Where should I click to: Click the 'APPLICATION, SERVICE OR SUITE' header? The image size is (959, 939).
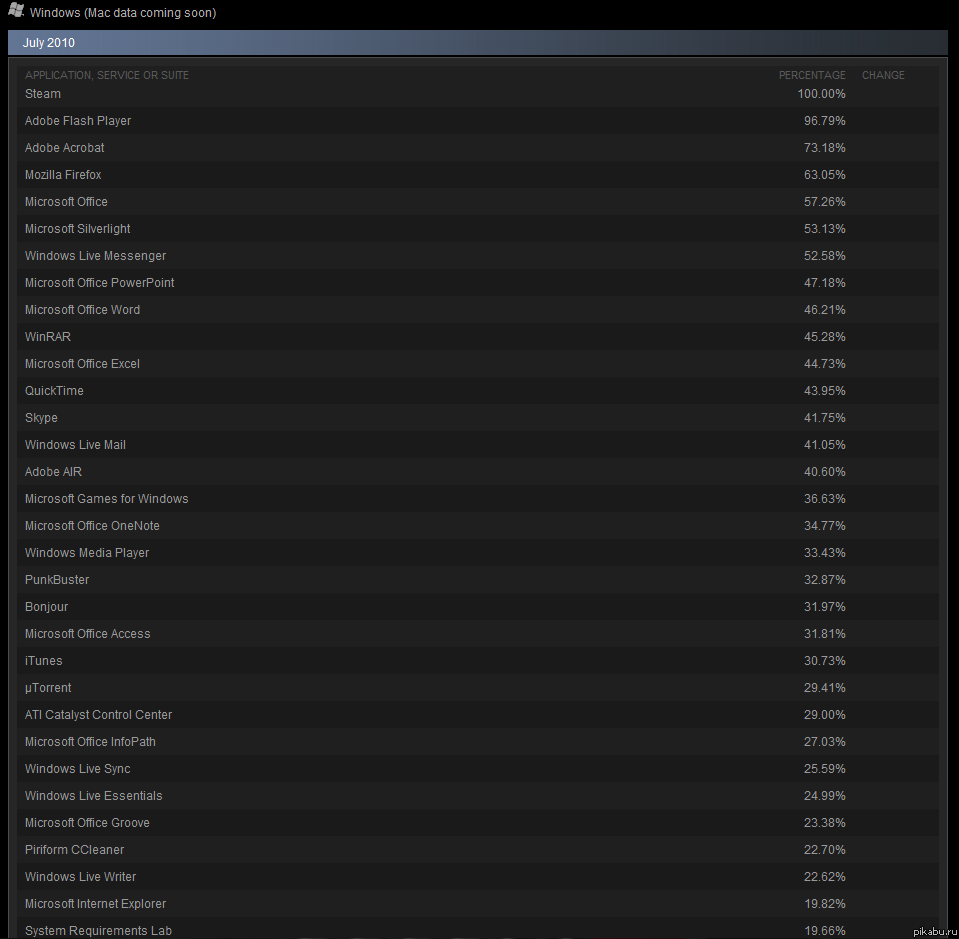click(106, 75)
